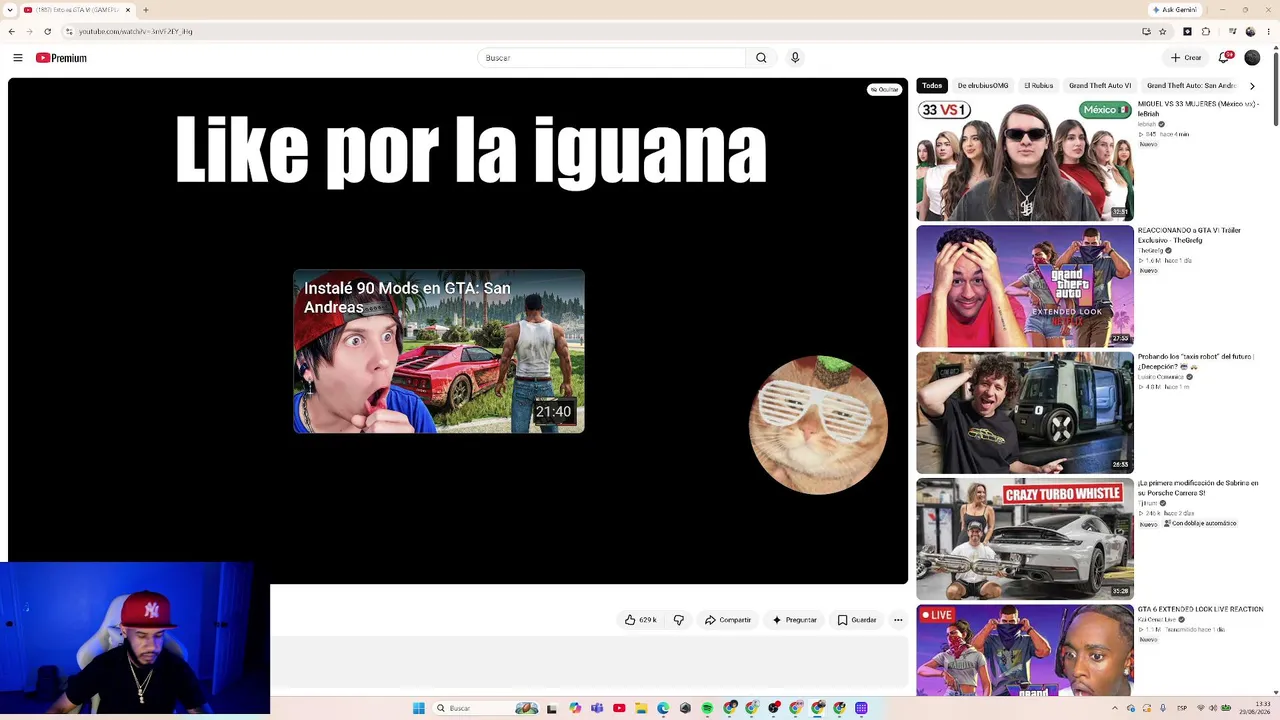Image resolution: width=1280 pixels, height=720 pixels.
Task: Focus the YouTube 'Buscar' search field
Action: pyautogui.click(x=612, y=58)
